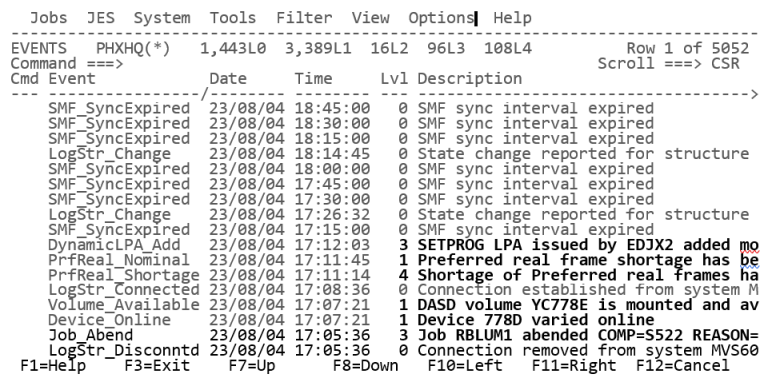
Task: Select the PrfReal_Shortage event
Action: point(124,275)
